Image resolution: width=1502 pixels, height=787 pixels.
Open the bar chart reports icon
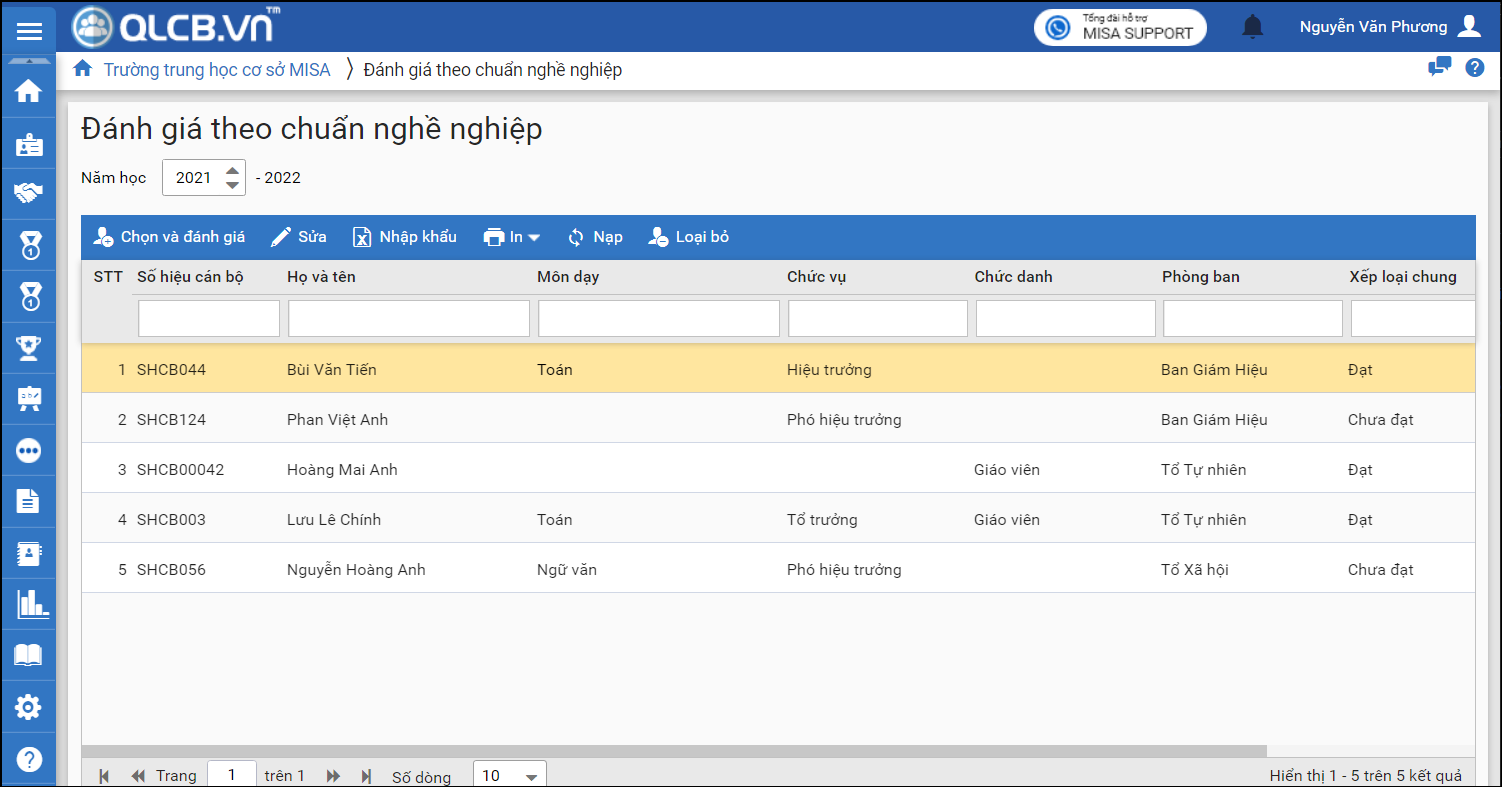point(31,603)
